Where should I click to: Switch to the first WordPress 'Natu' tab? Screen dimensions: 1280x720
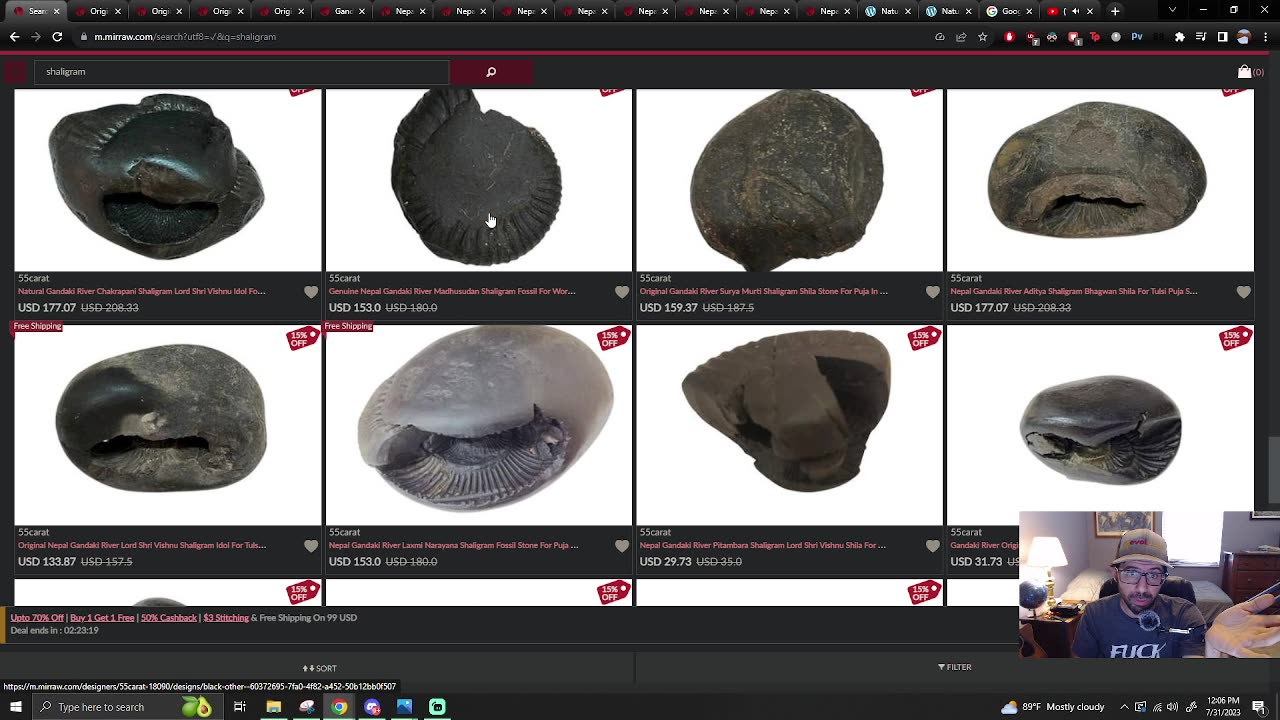tap(885, 11)
